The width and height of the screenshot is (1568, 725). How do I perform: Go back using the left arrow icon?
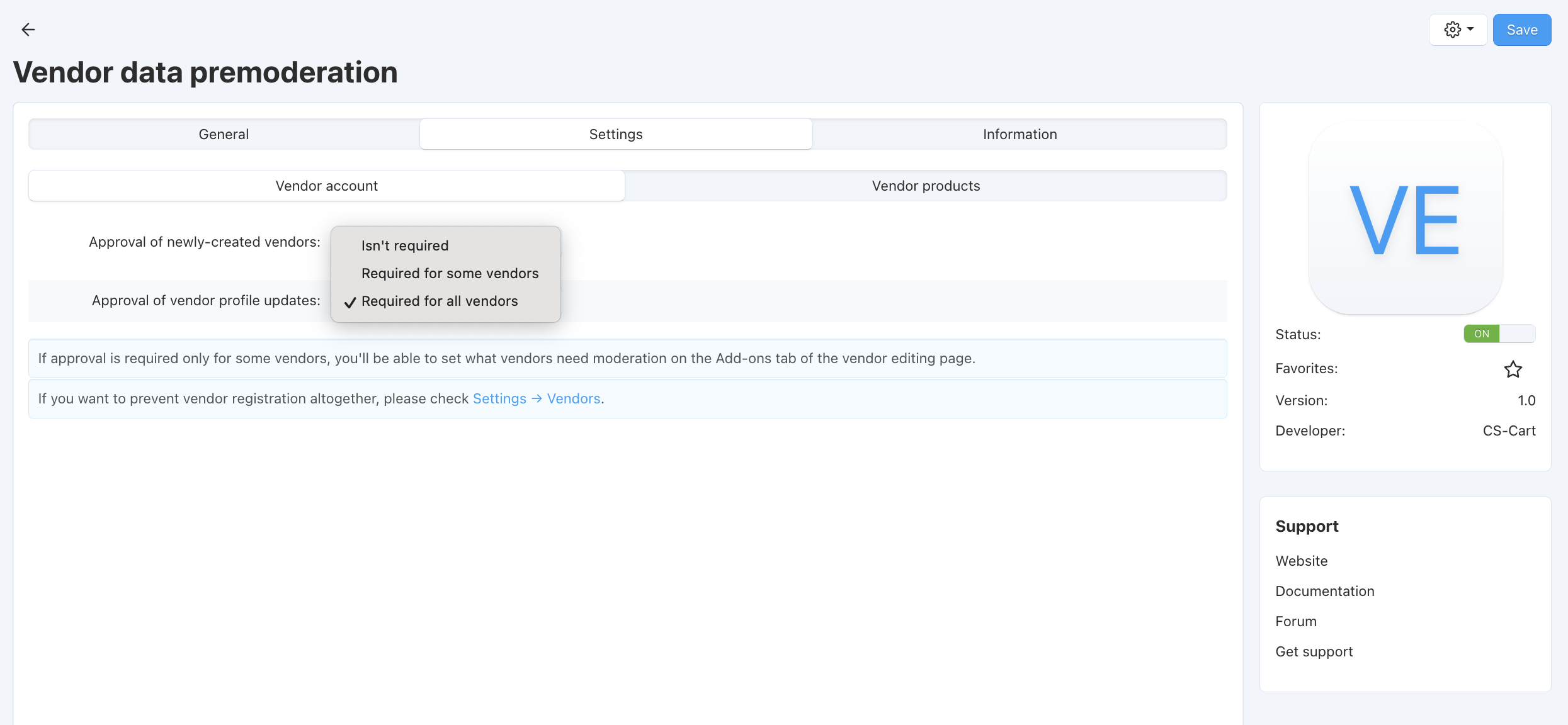click(x=28, y=30)
